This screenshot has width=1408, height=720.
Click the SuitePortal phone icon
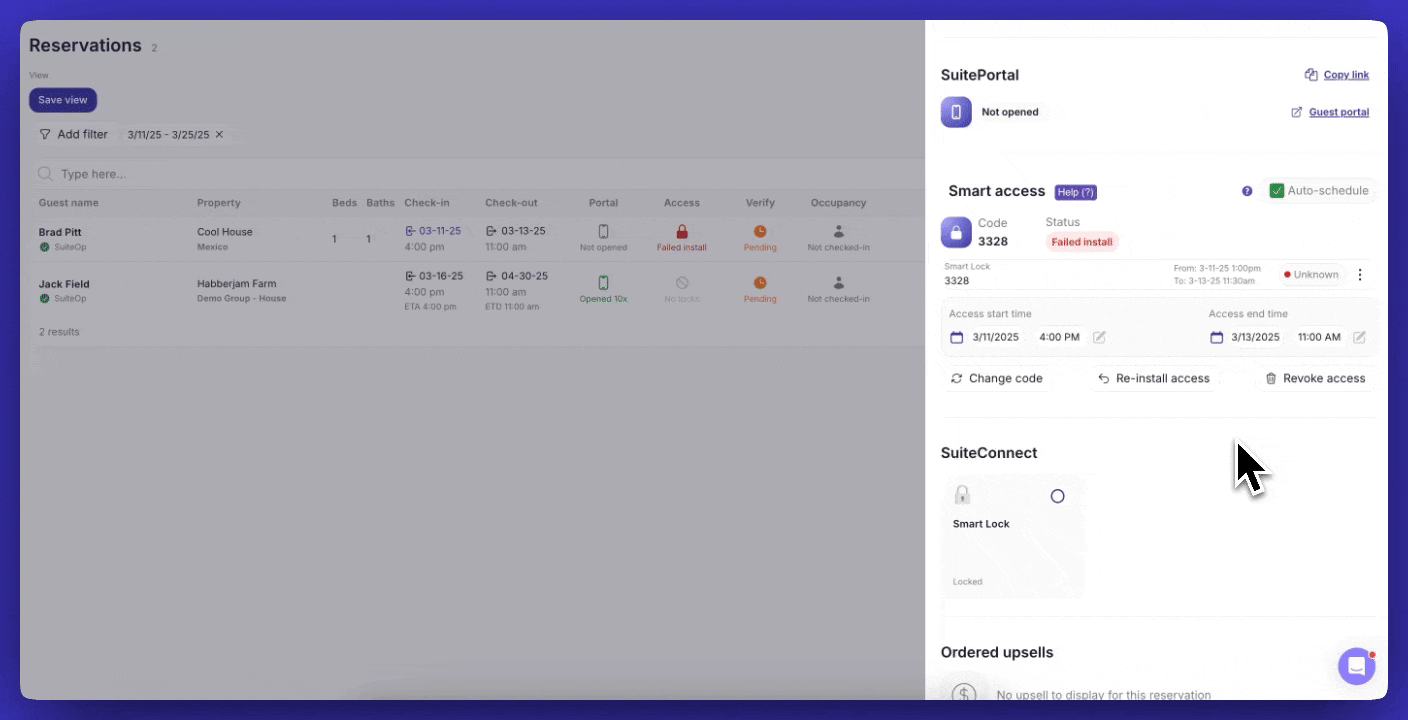click(956, 112)
